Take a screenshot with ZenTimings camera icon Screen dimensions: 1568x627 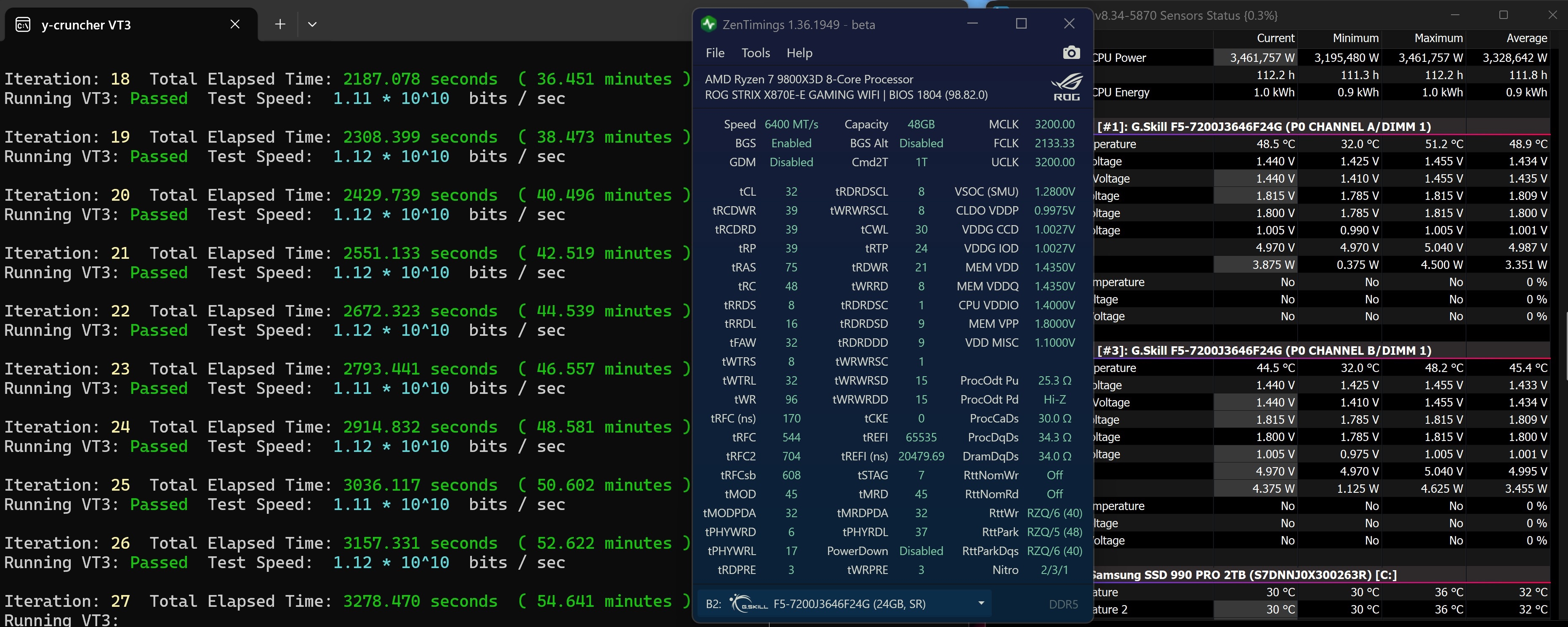pyautogui.click(x=1071, y=53)
